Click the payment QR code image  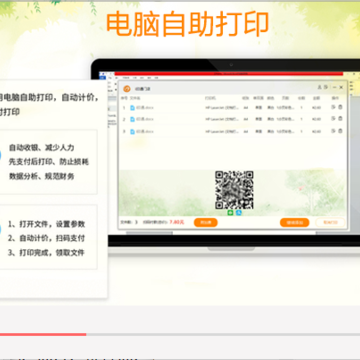click(234, 190)
